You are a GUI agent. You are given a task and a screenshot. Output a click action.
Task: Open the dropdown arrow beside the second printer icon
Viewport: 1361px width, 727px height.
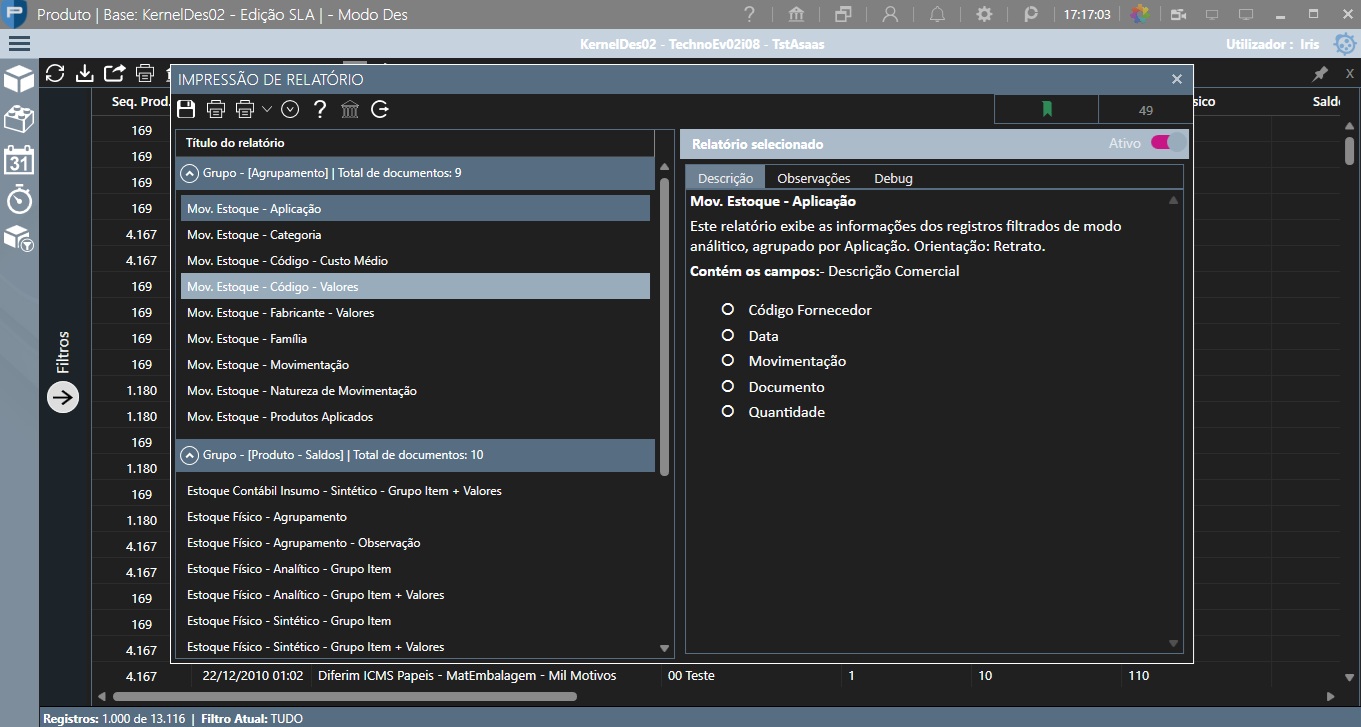(x=267, y=109)
